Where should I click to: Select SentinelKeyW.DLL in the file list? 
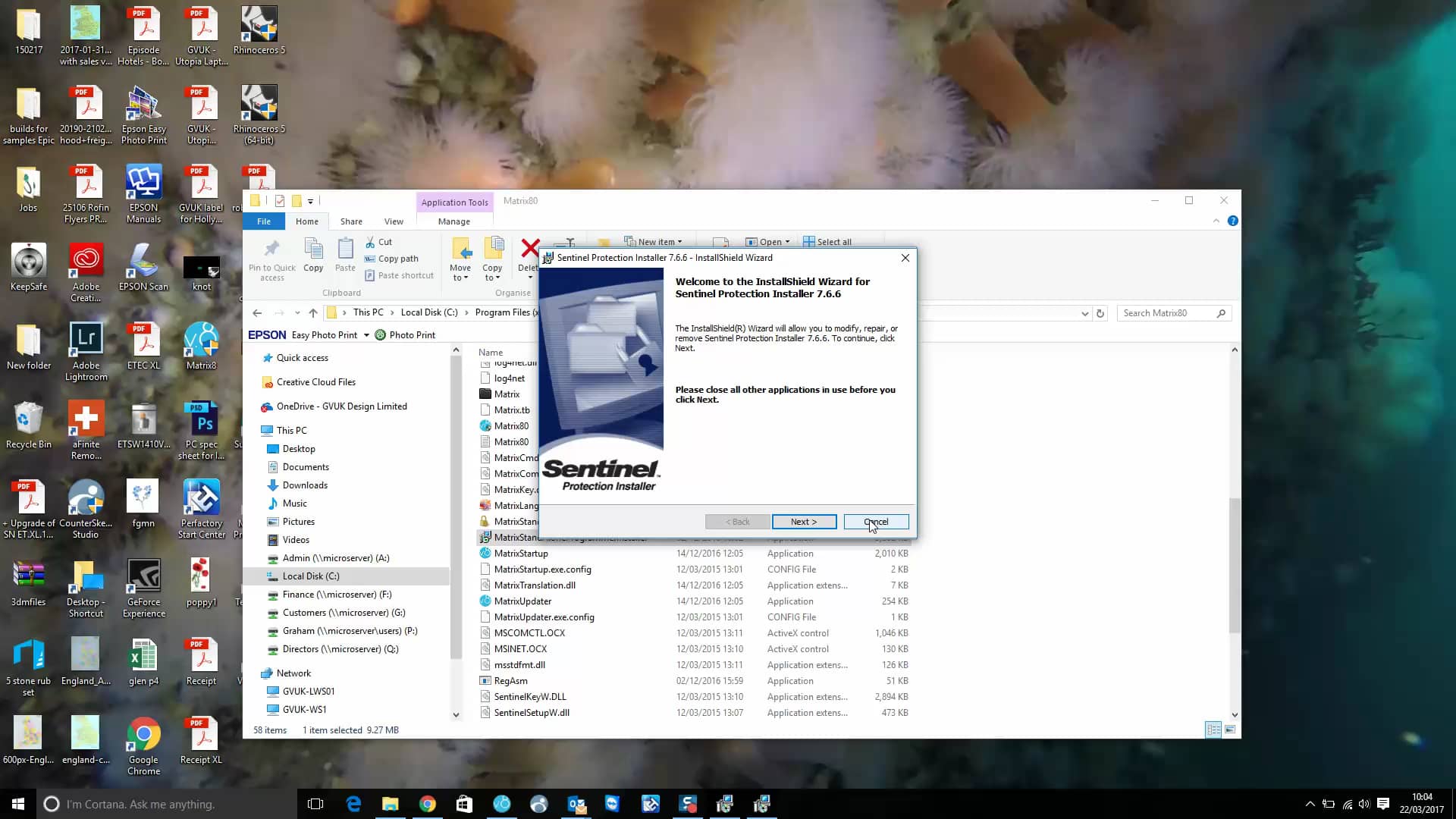[x=531, y=696]
